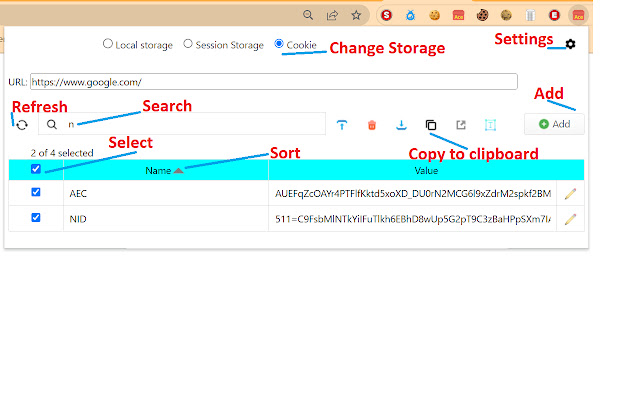This screenshot has height=400, width=640.
Task: Click the browser zoom magnifier icon
Action: [308, 16]
